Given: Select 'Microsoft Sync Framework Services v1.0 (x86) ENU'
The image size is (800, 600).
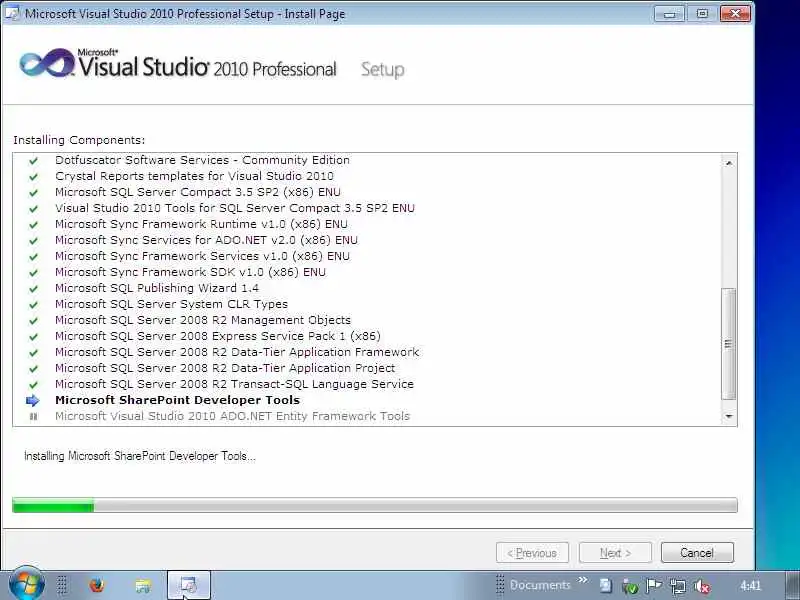Looking at the screenshot, I should click(x=202, y=256).
